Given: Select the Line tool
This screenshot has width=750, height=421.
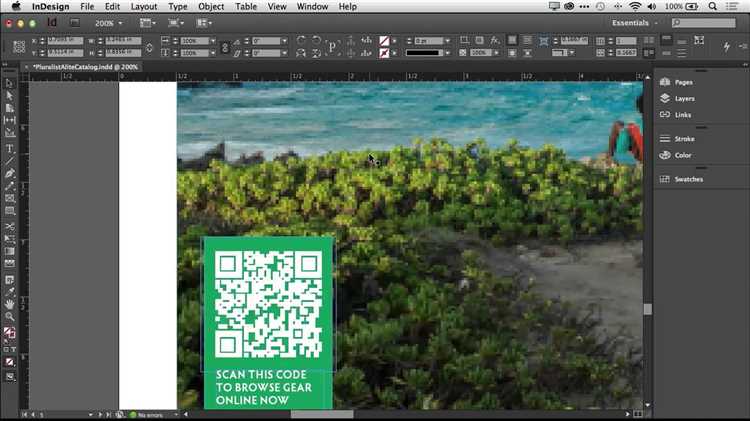Looking at the screenshot, I should point(9,161).
